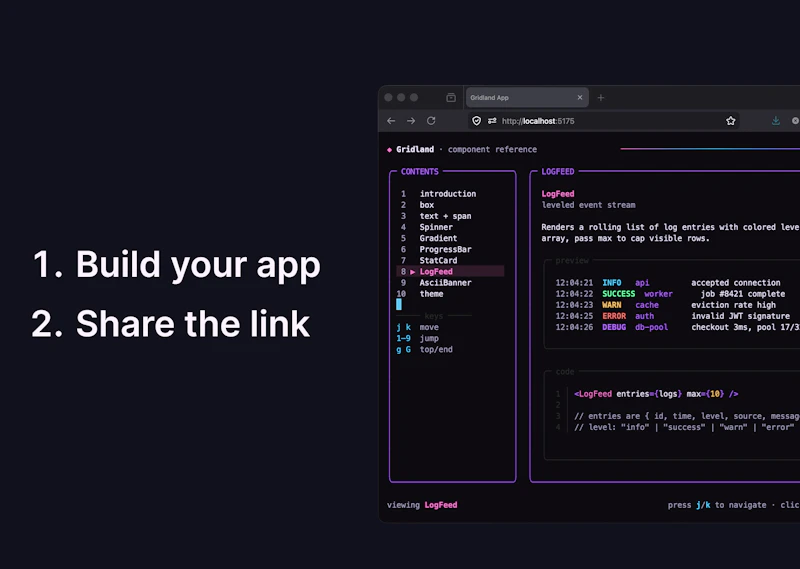
Task: Click the '1-9 jump' key hint
Action: (417, 338)
